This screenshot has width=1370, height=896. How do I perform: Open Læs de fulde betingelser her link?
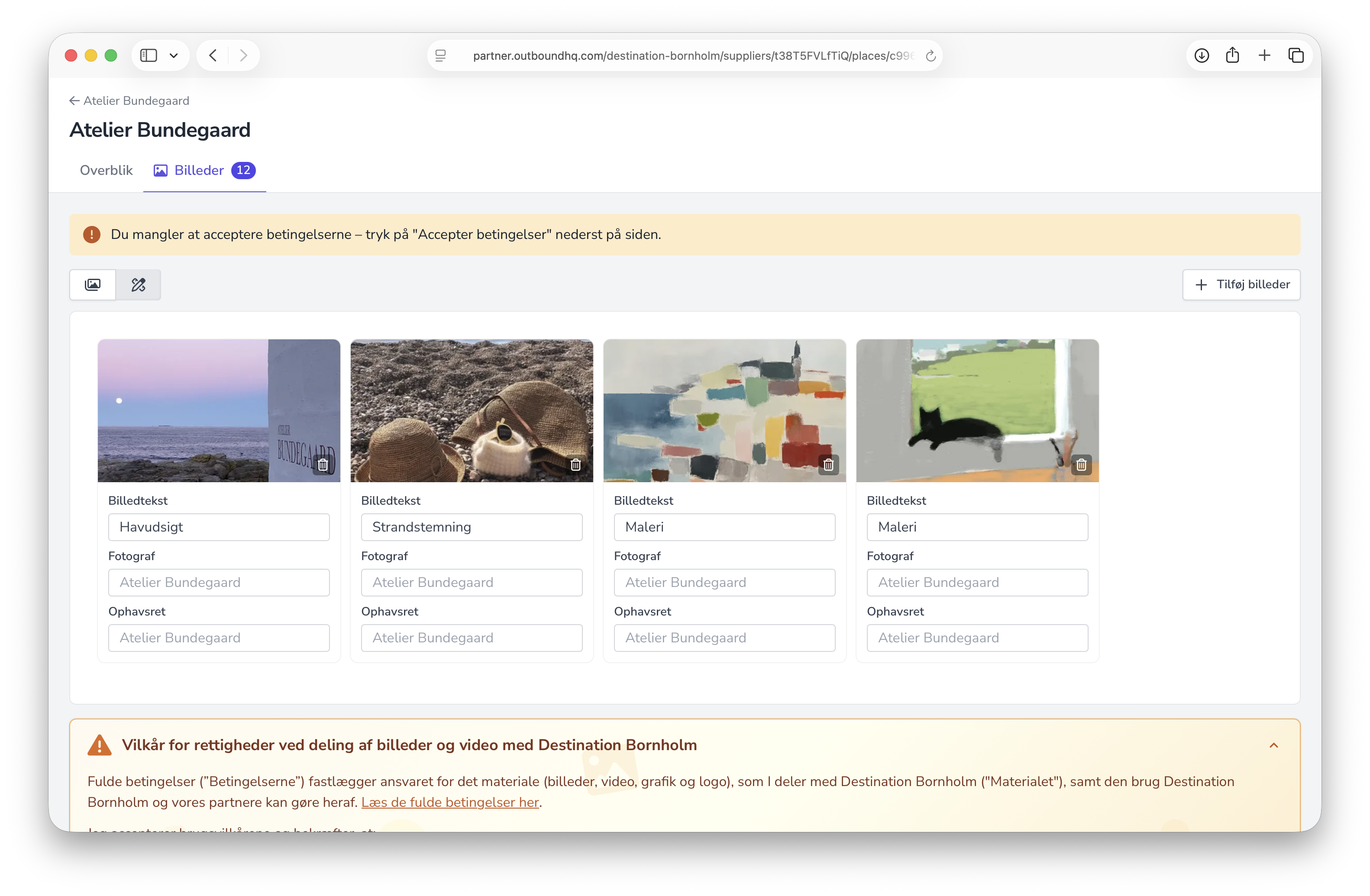pyautogui.click(x=450, y=802)
